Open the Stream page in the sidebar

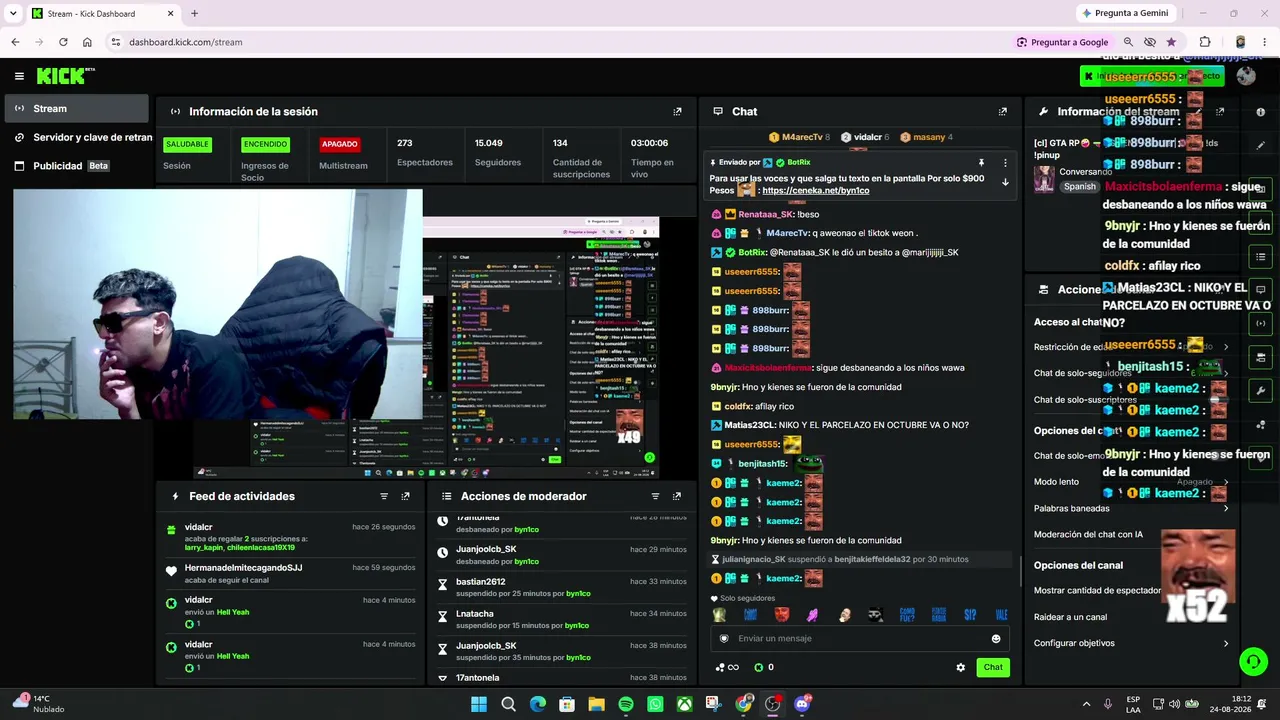pyautogui.click(x=76, y=108)
